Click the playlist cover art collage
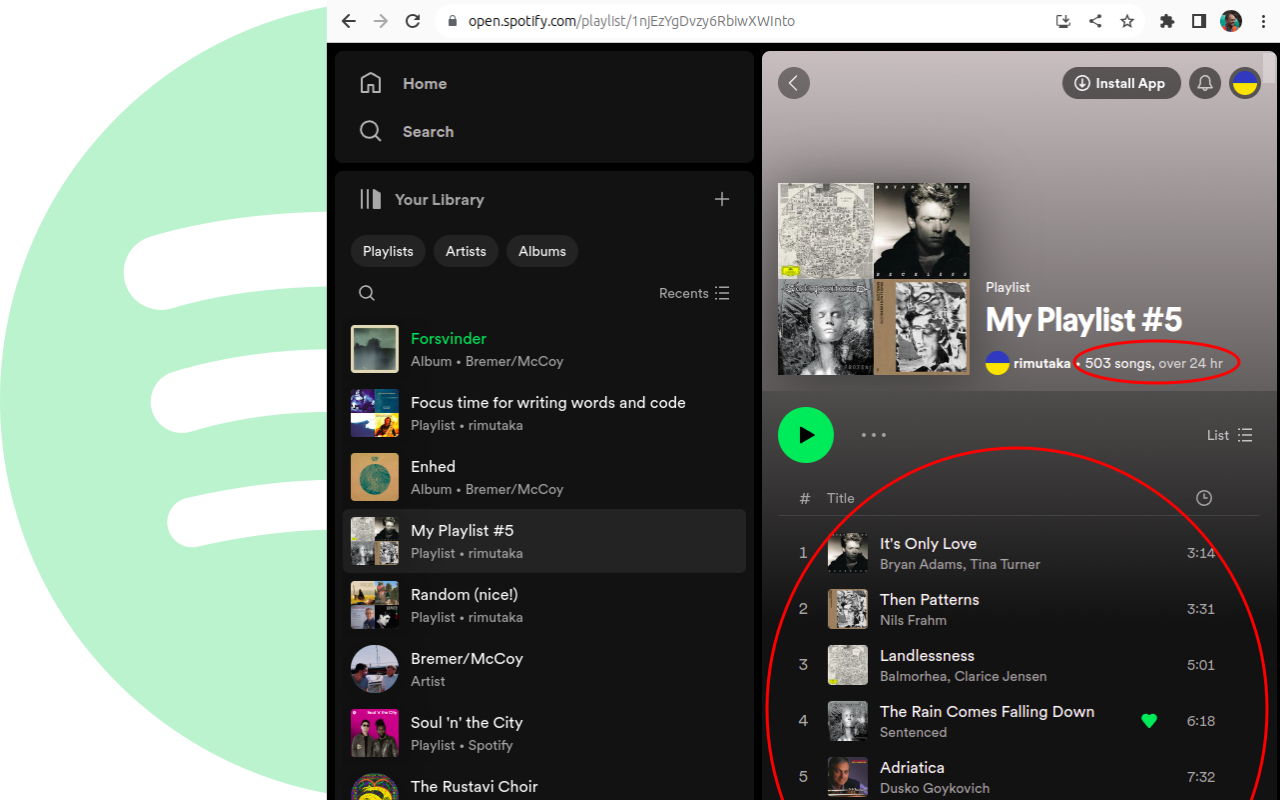Image resolution: width=1280 pixels, height=800 pixels. coord(874,279)
